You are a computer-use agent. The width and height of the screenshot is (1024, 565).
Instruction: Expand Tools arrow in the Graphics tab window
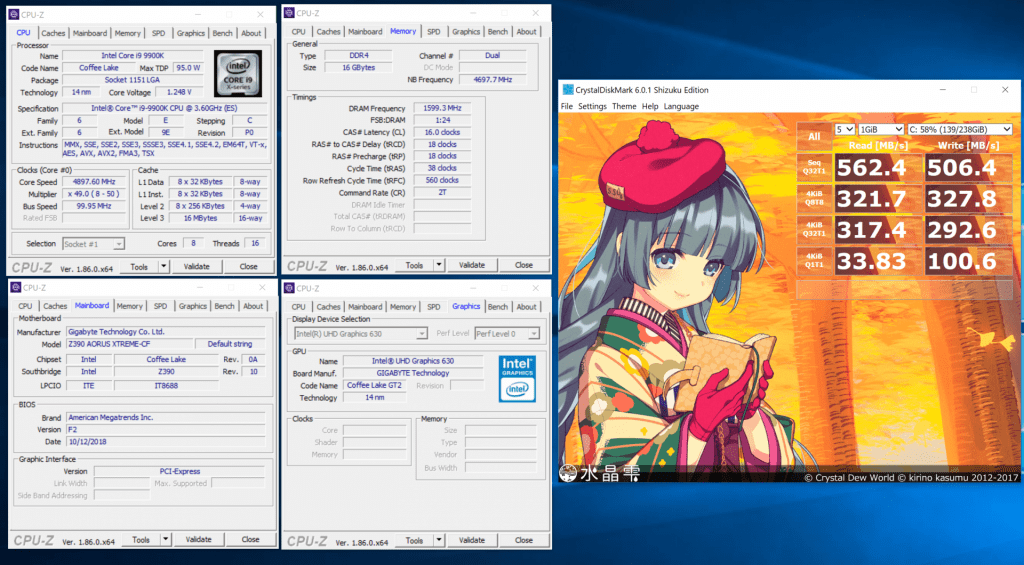(439, 540)
